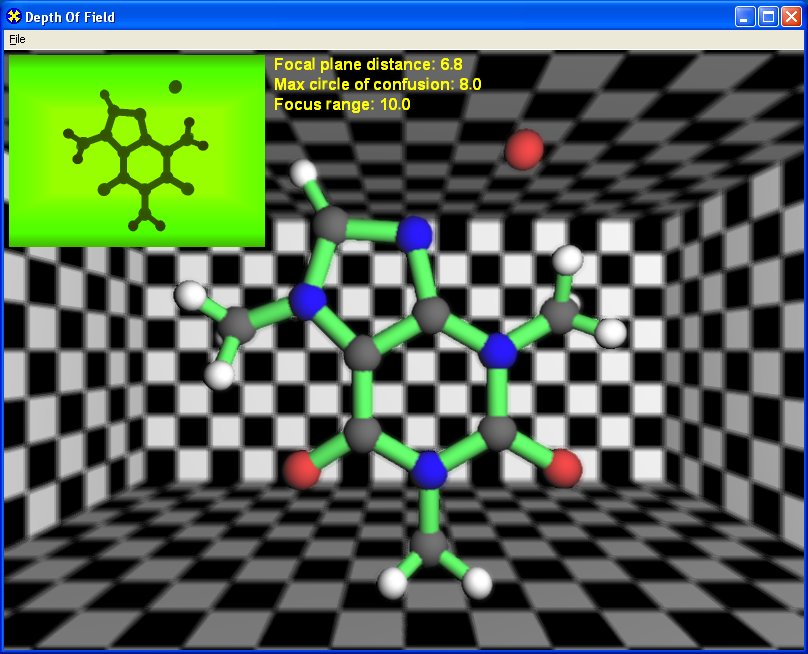Open the File menu

(17, 39)
